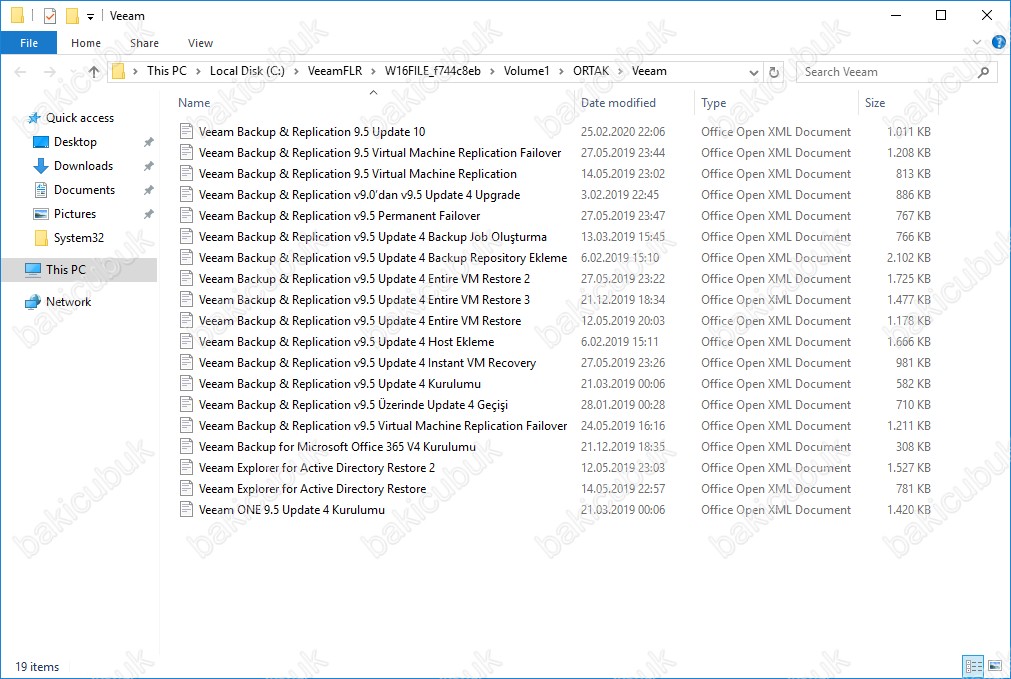Image resolution: width=1011 pixels, height=679 pixels.
Task: Sort by the Date modified column header
Action: (x=618, y=103)
